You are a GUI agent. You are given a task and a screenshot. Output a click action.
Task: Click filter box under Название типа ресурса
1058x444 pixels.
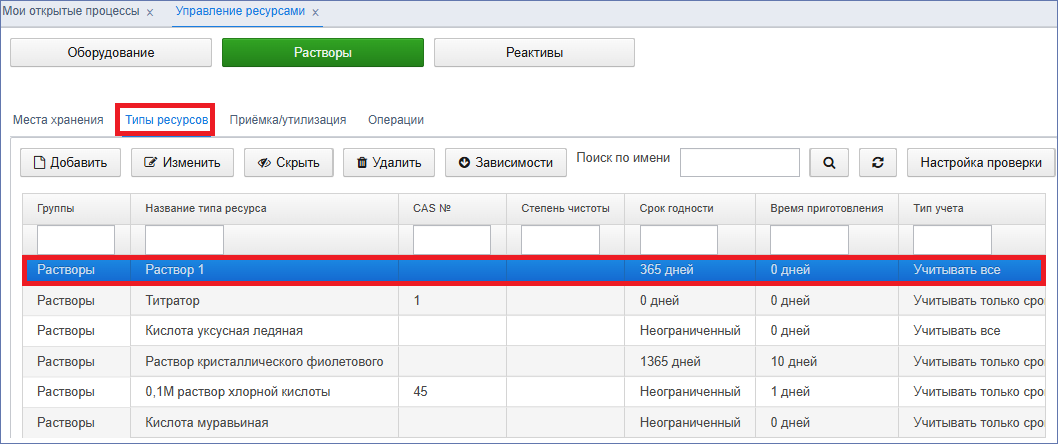point(184,240)
